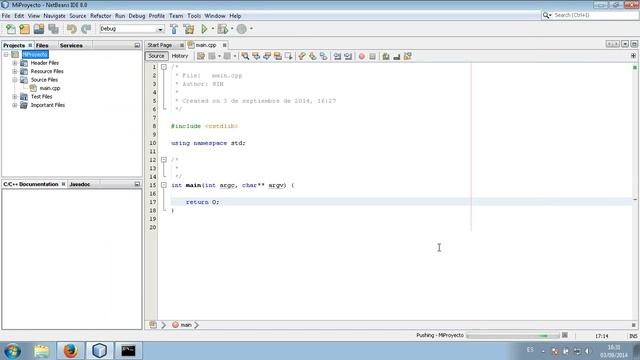Open the Help menu

[235, 16]
